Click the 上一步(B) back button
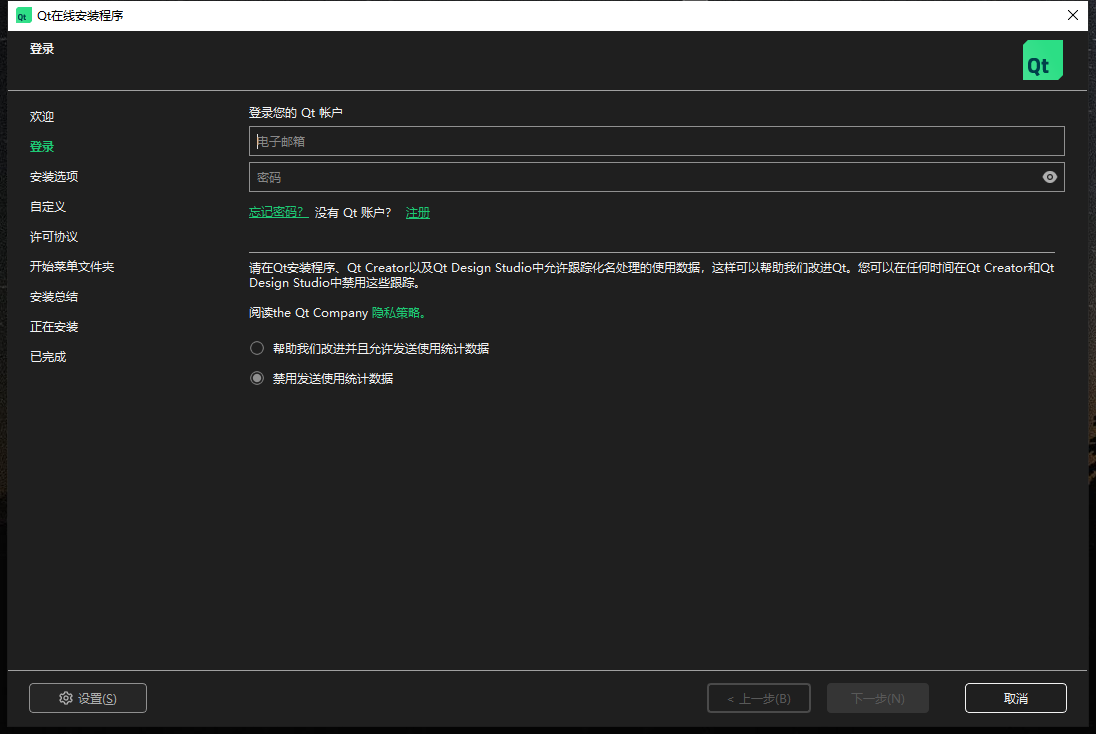The image size is (1096, 734). (759, 698)
